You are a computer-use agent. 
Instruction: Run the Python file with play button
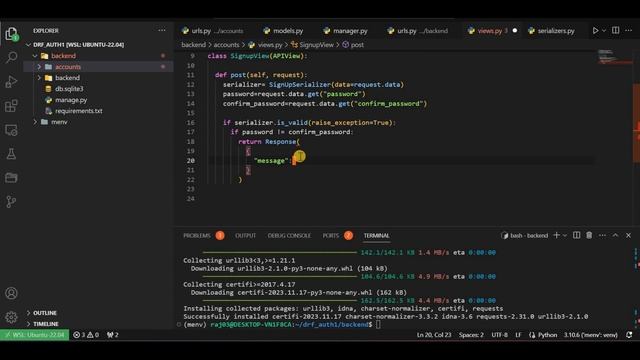tap(595, 31)
